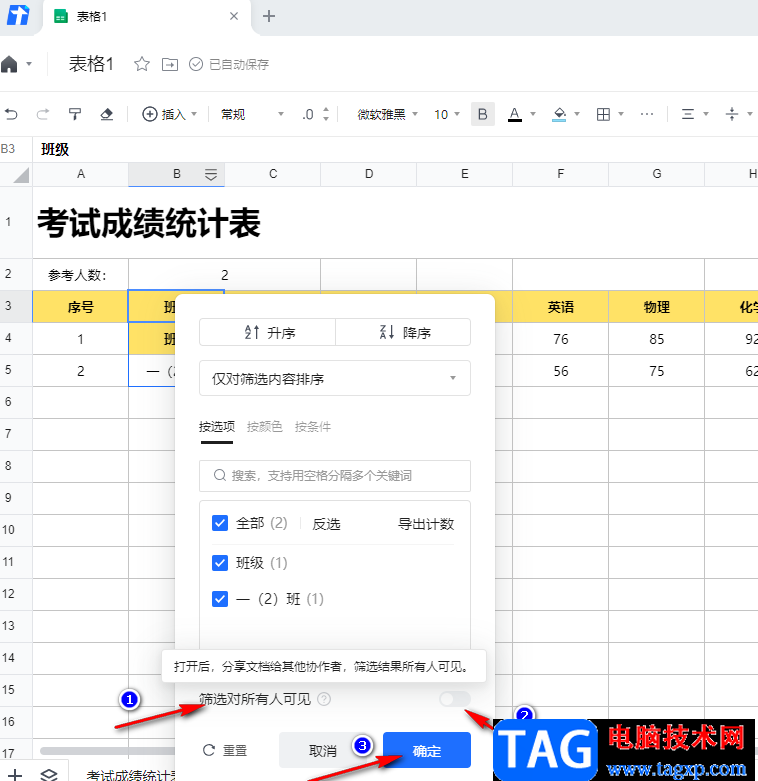758x781 pixels.
Task: Click the move-to-folder icon
Action: point(170,64)
